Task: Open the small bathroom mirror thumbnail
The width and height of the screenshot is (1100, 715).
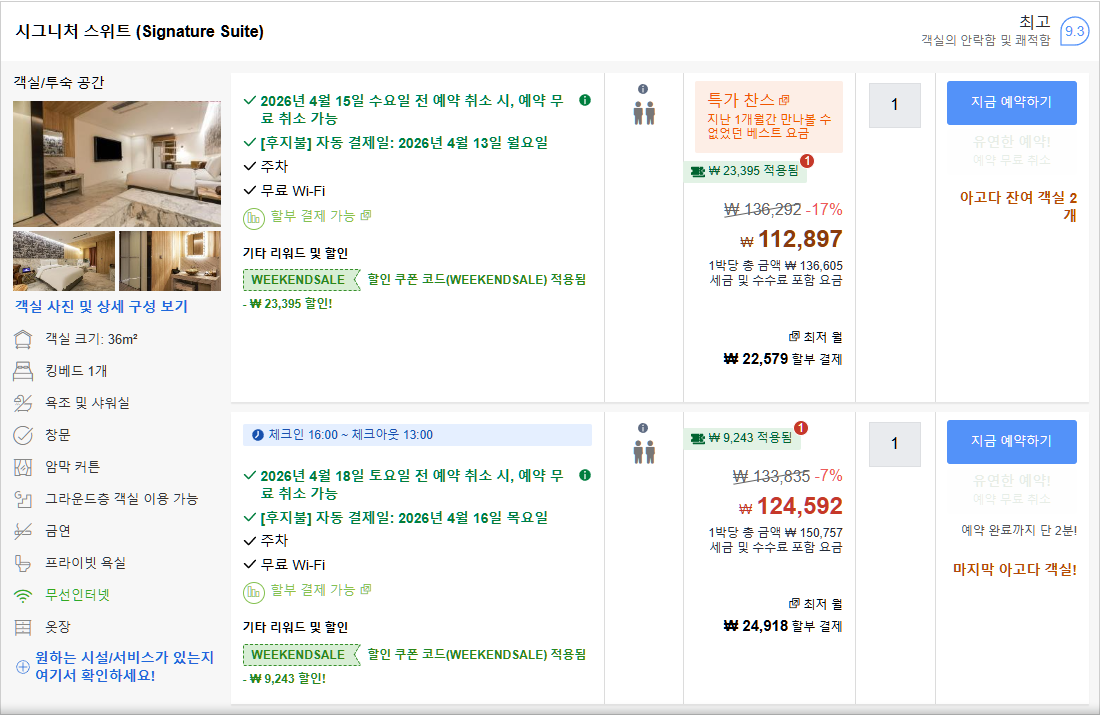Action: 170,260
